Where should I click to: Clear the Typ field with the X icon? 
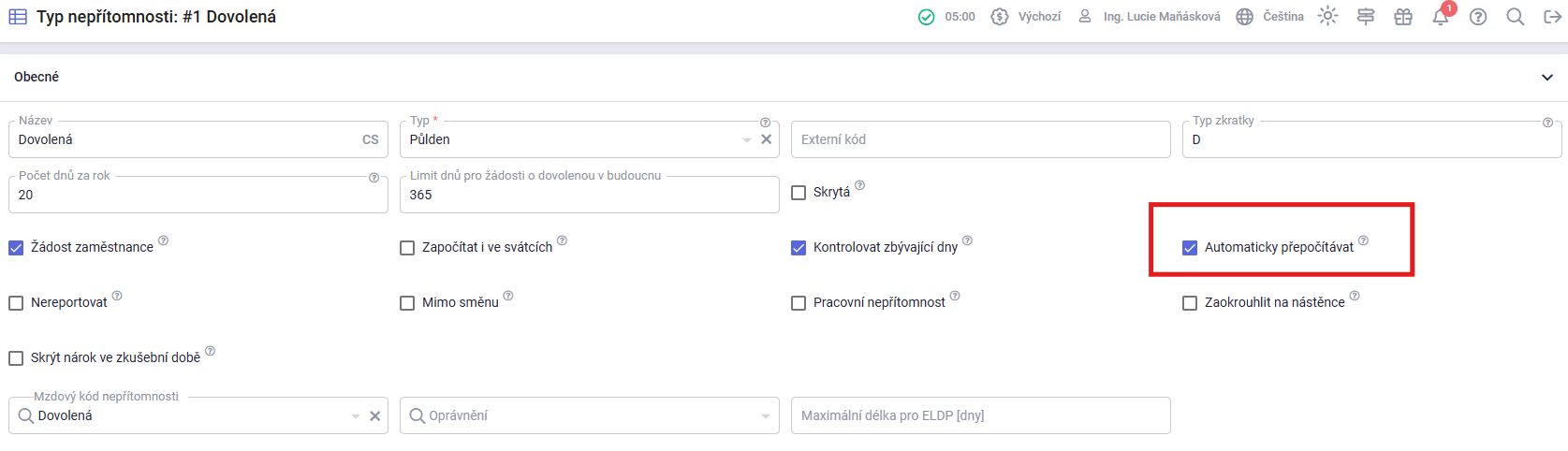click(x=766, y=139)
